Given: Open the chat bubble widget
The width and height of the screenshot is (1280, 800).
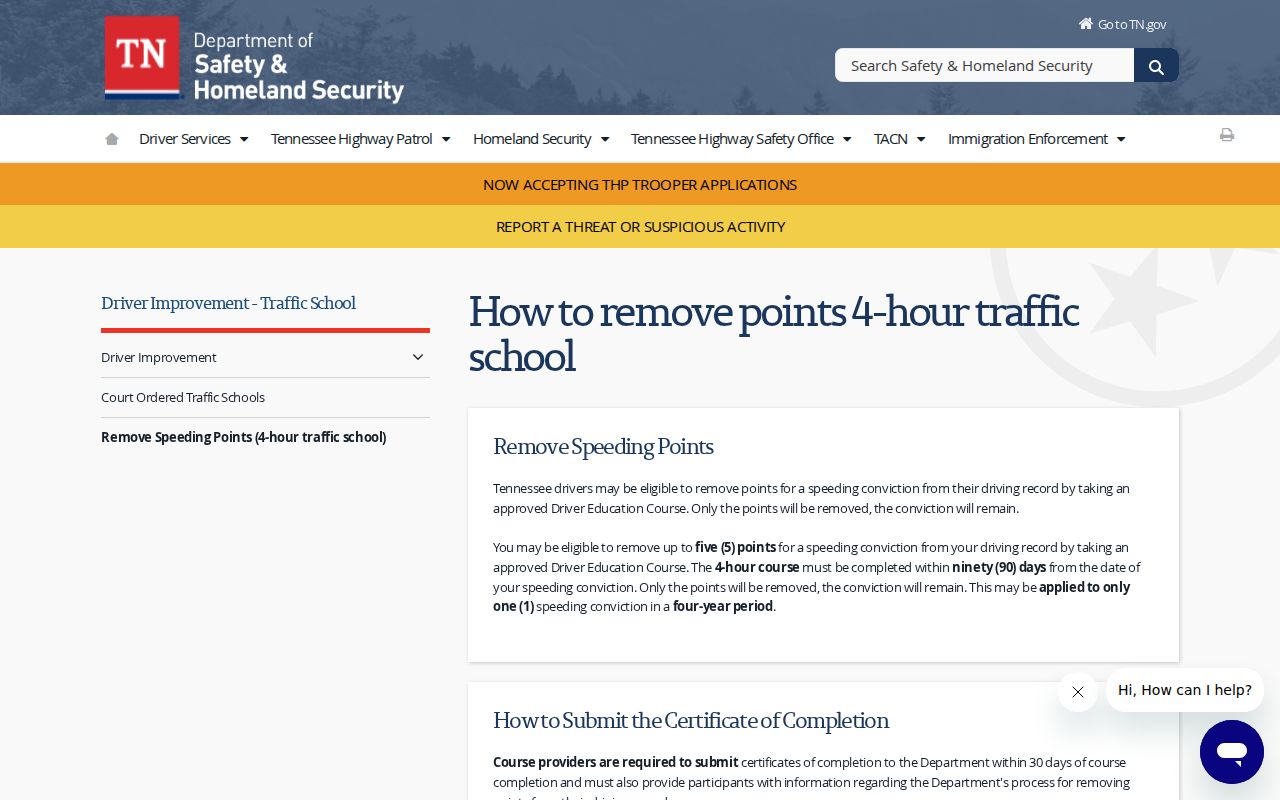Looking at the screenshot, I should pos(1232,752).
